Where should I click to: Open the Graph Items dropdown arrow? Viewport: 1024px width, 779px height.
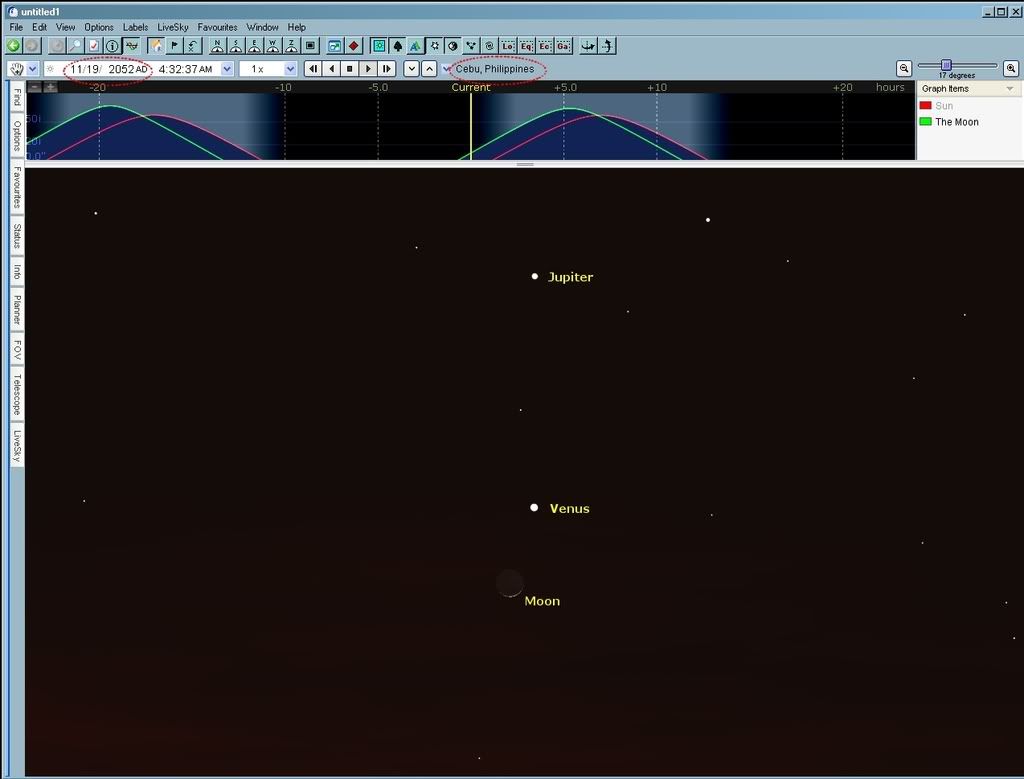1010,88
